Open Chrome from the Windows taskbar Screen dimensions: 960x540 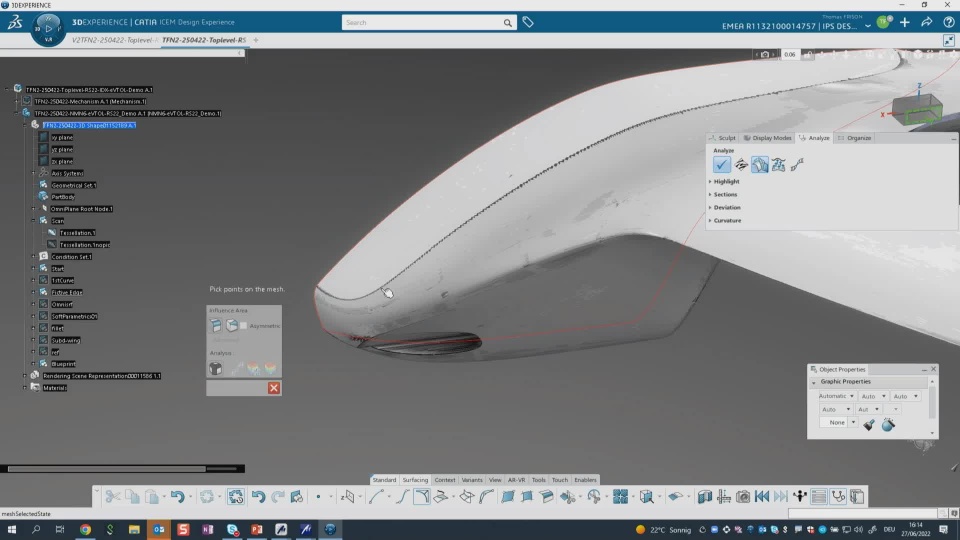point(85,530)
